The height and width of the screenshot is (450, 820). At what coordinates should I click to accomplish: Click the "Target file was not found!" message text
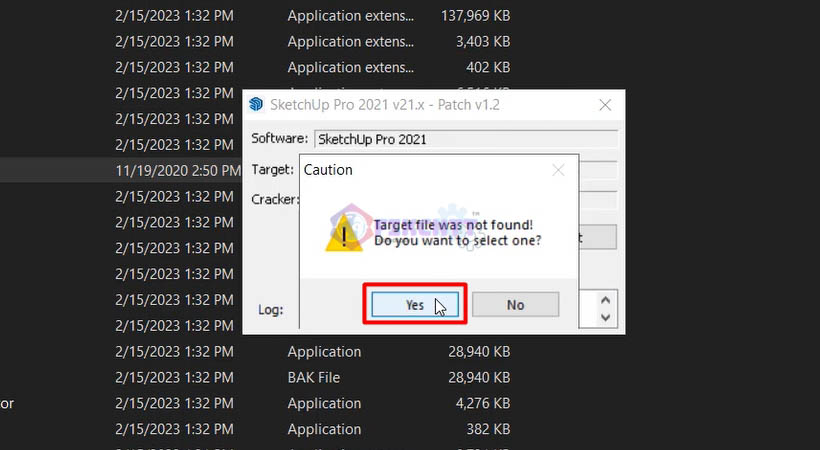pos(453,225)
